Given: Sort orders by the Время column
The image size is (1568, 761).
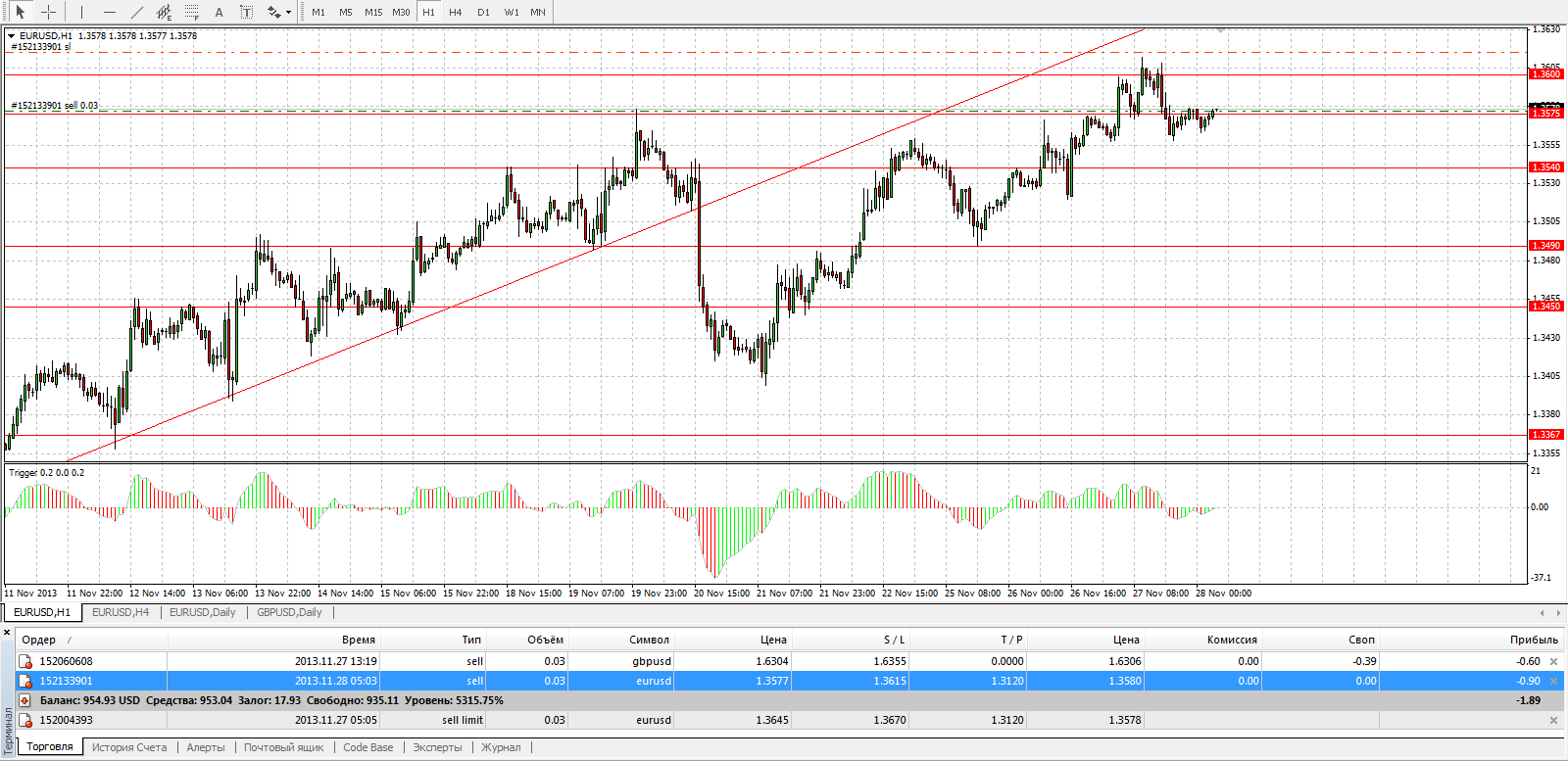Looking at the screenshot, I should tap(273, 640).
